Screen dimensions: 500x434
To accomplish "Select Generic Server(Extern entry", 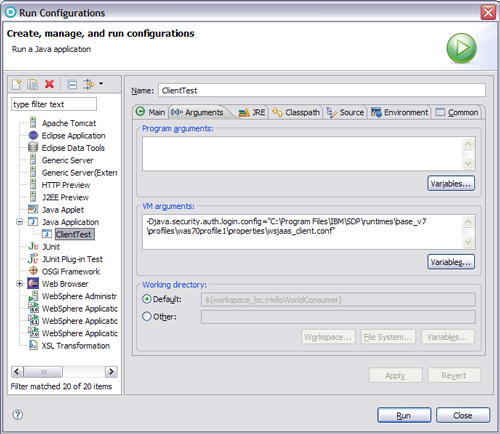I will click(x=79, y=173).
